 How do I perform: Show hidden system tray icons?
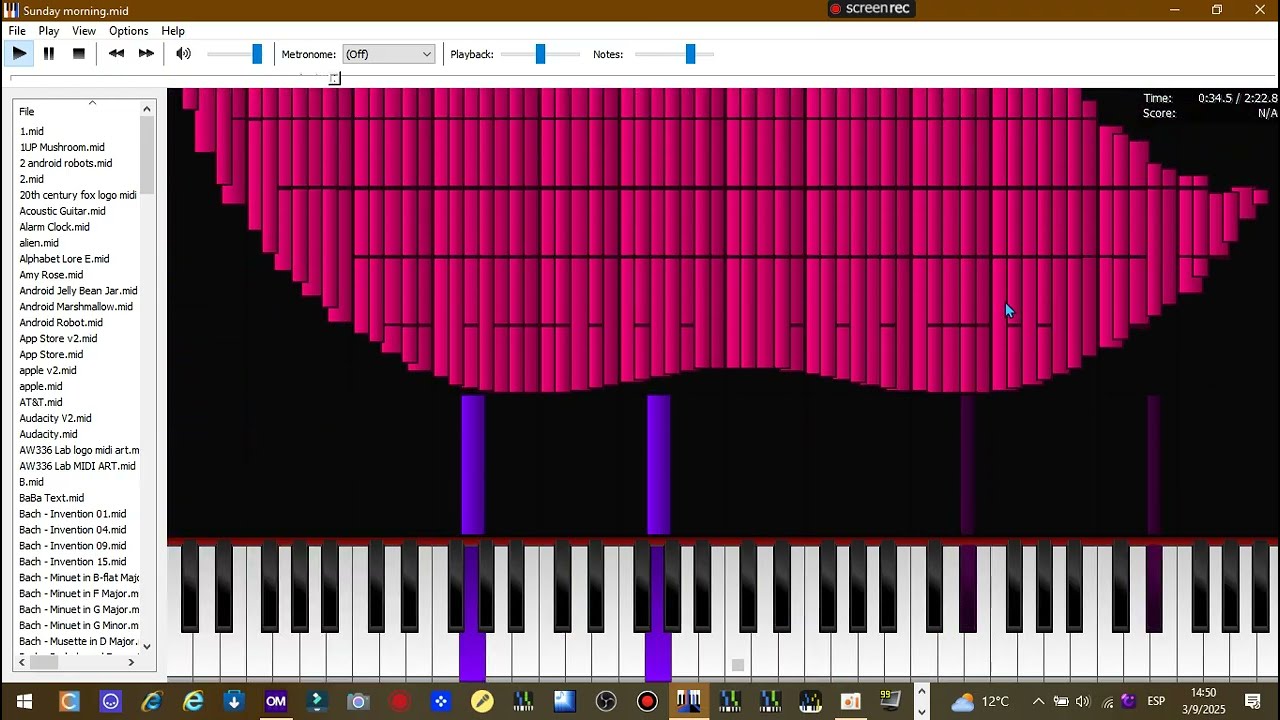pyautogui.click(x=1038, y=702)
